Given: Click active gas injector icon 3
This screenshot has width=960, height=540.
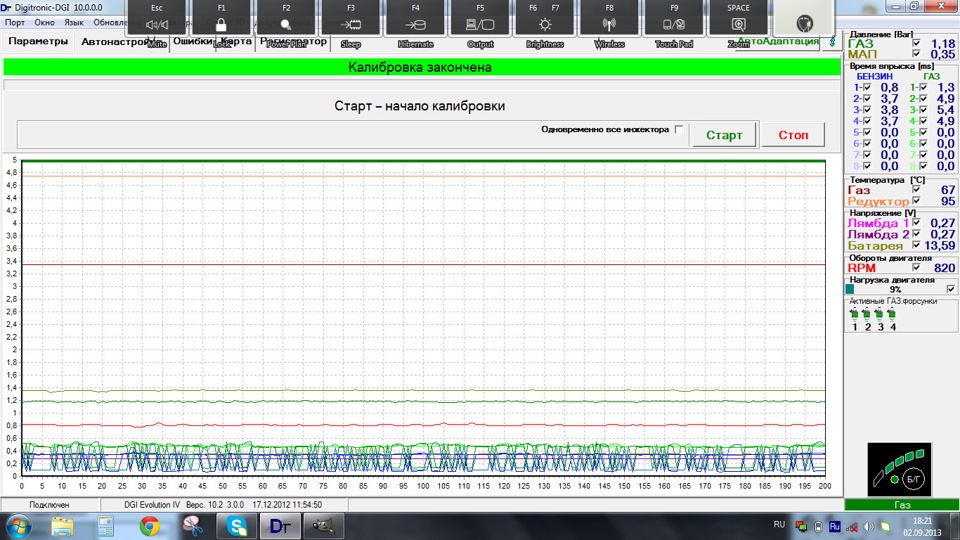Looking at the screenshot, I should pos(879,315).
